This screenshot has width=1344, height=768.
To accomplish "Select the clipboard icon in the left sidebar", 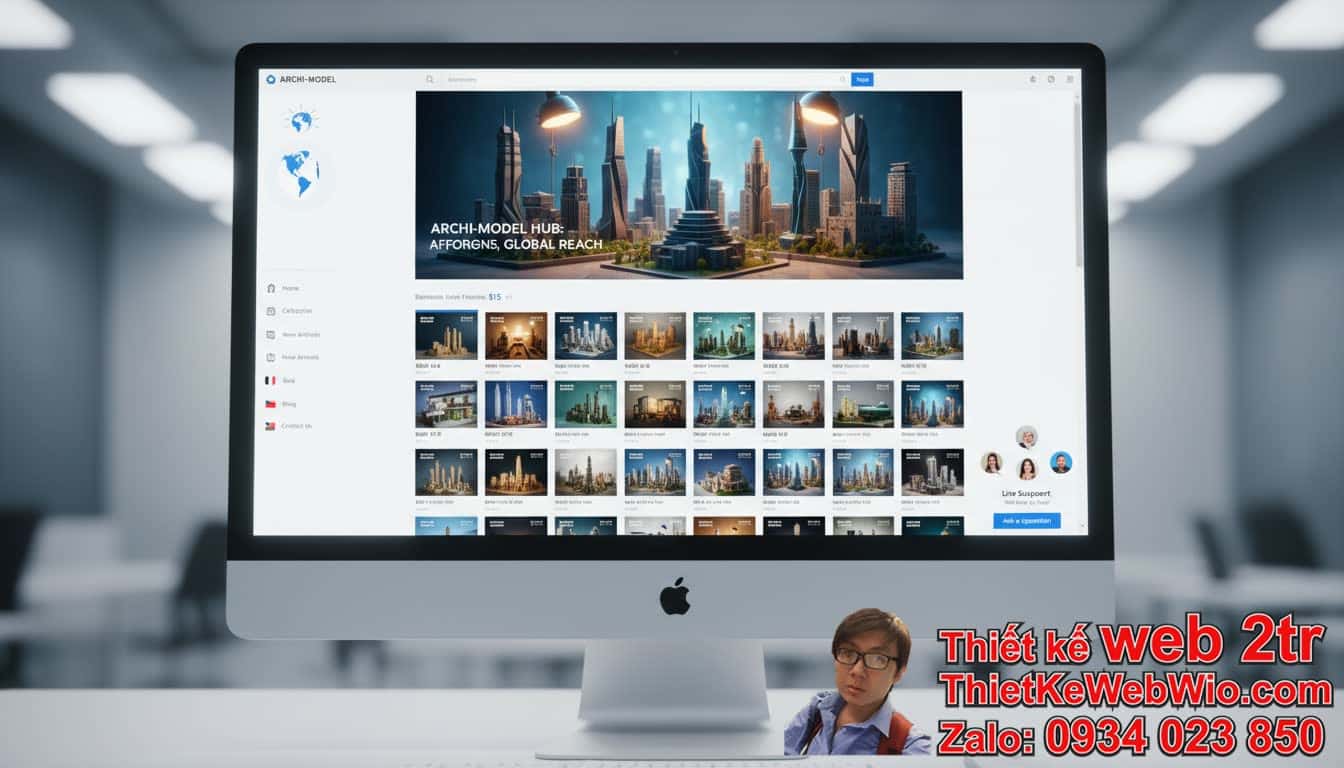I will [x=270, y=357].
